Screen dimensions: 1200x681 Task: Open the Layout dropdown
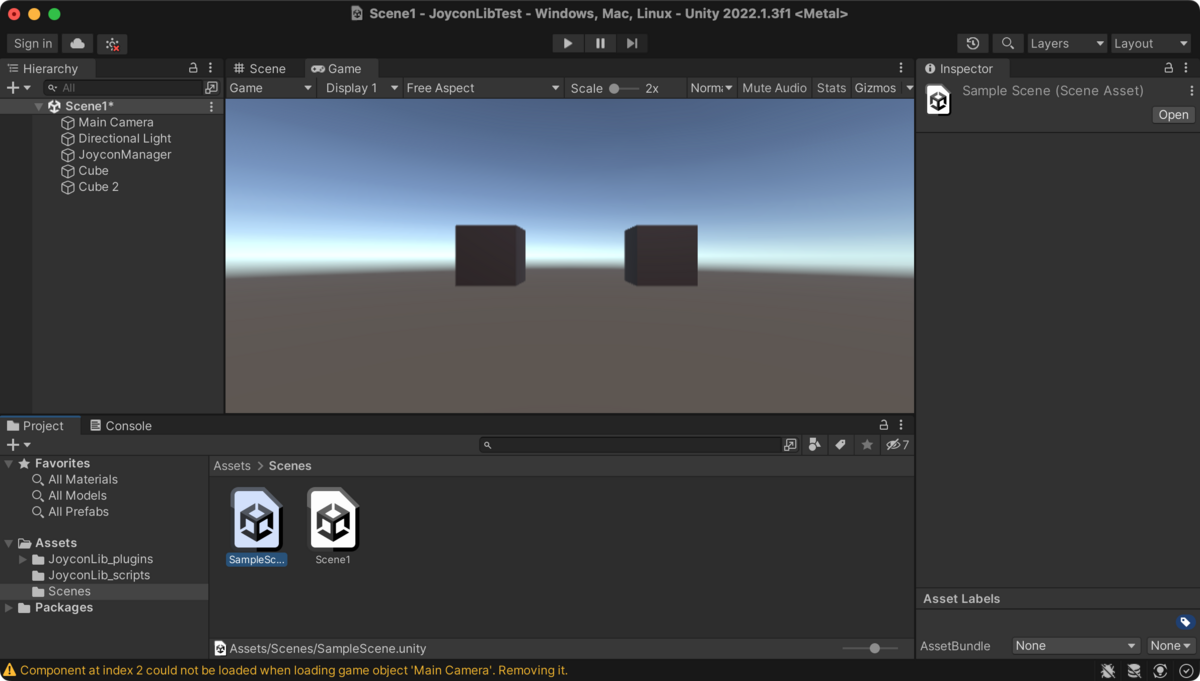(1151, 43)
